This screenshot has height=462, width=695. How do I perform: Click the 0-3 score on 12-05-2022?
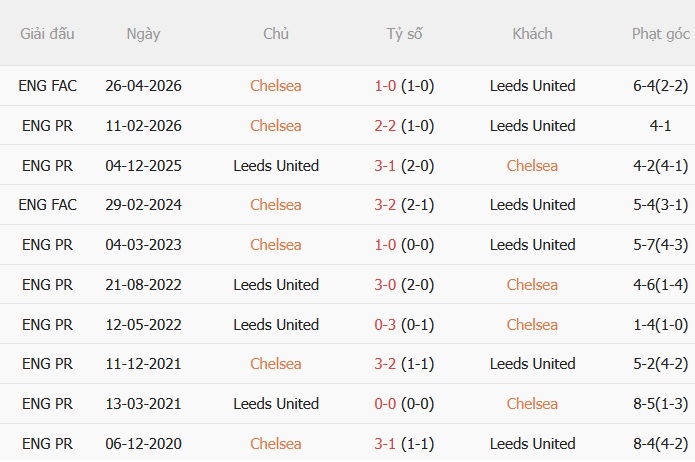[385, 325]
